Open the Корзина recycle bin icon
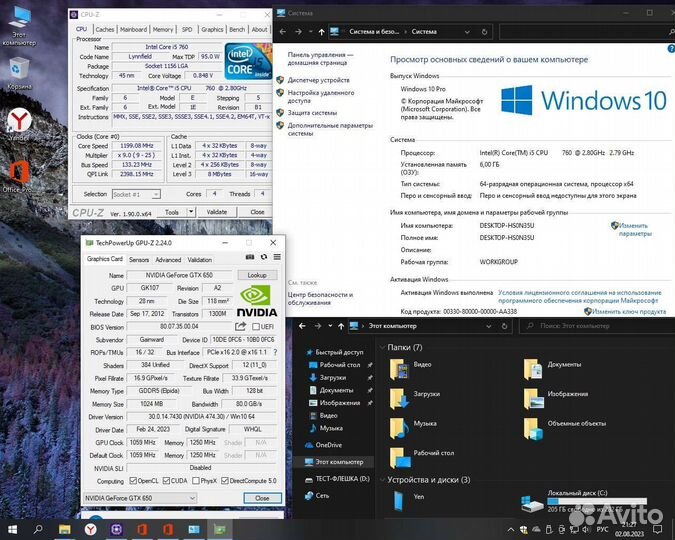 tap(19, 74)
